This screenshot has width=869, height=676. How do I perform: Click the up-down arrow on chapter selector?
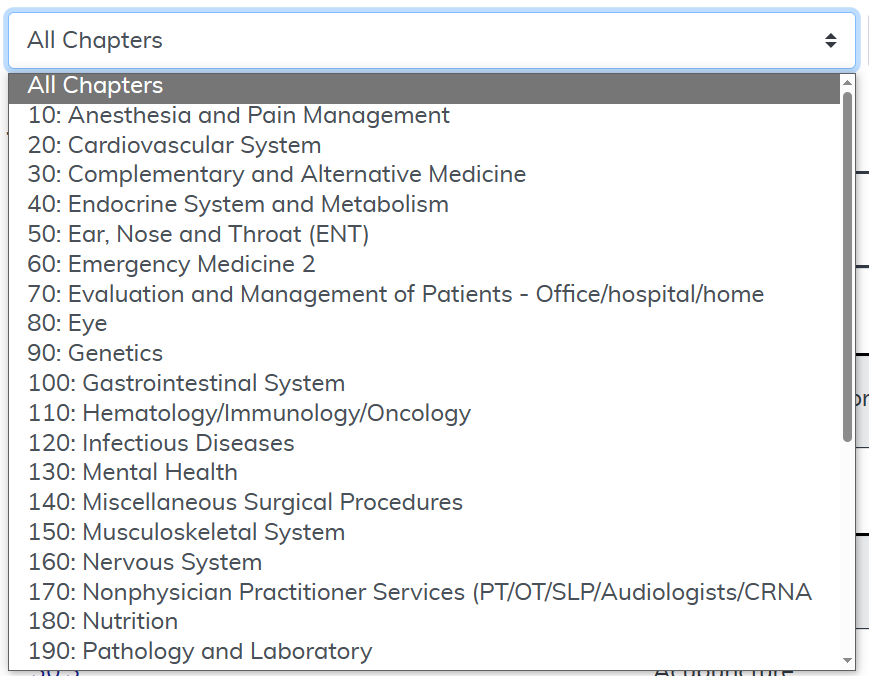click(x=830, y=41)
